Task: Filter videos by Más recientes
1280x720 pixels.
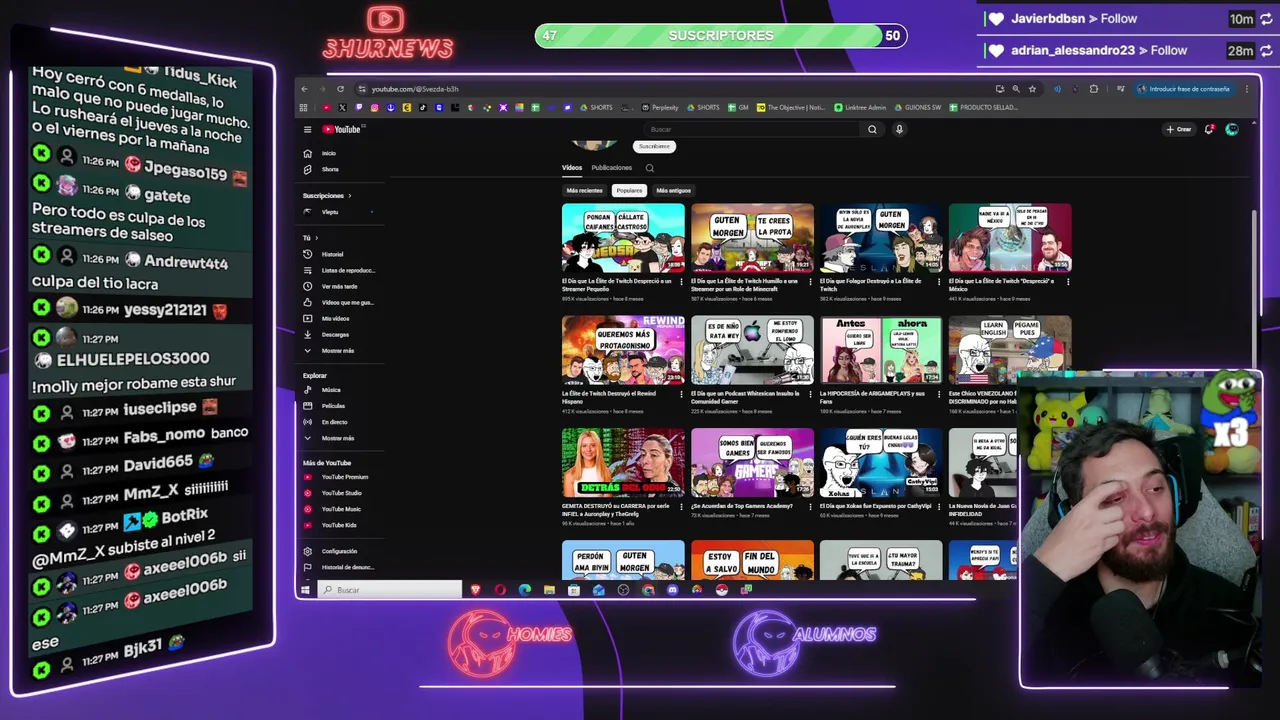Action: click(585, 190)
